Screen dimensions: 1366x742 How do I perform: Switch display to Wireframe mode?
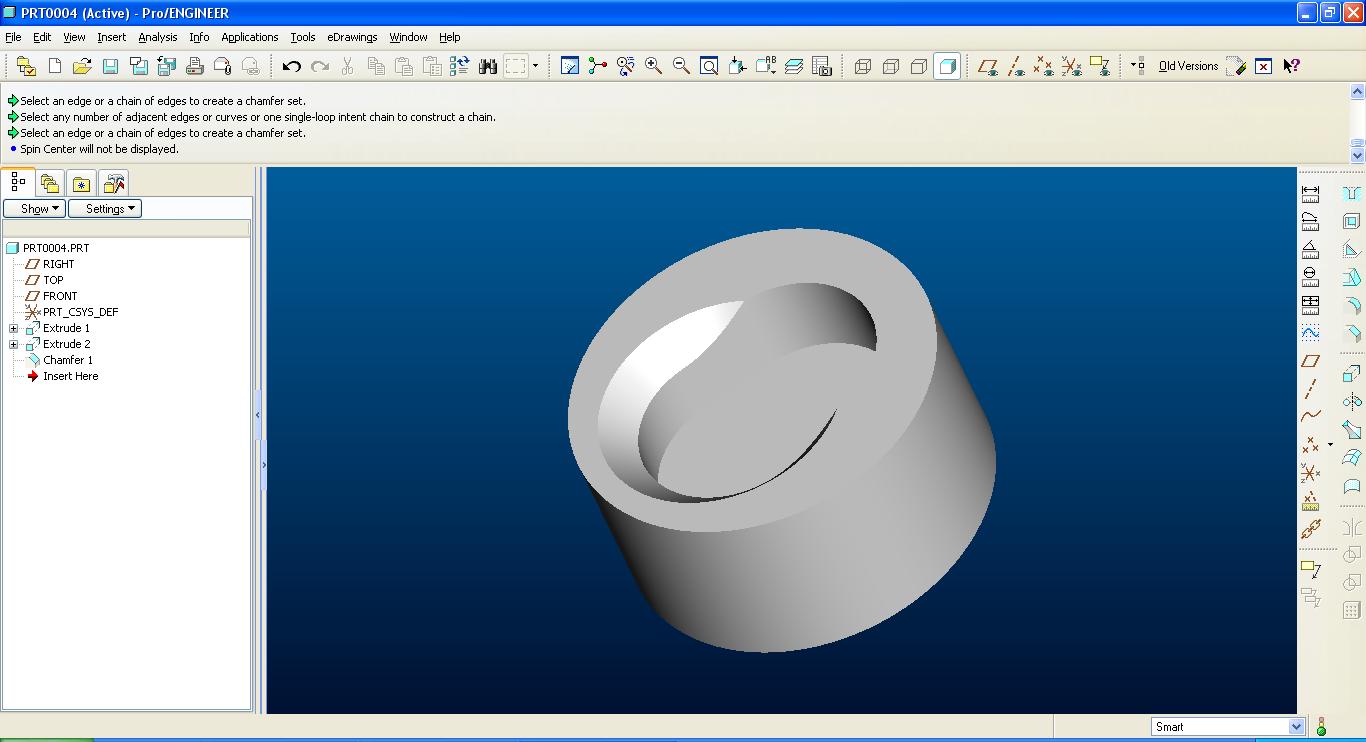pyautogui.click(x=863, y=66)
